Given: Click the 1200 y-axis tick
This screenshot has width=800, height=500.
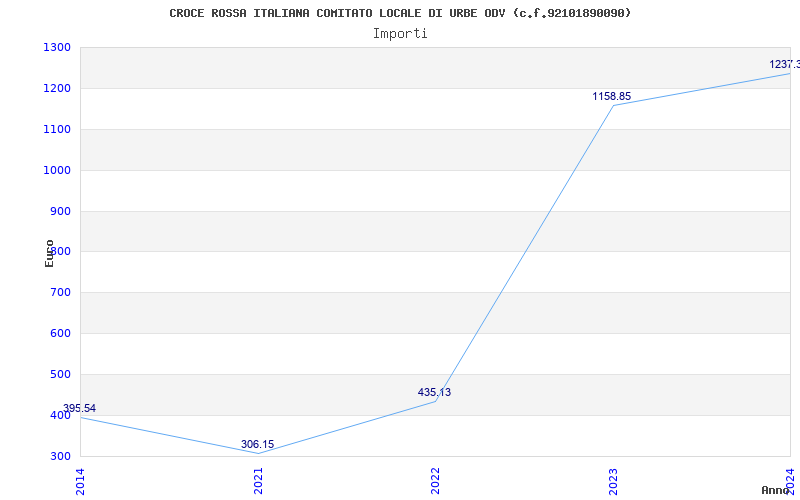Looking at the screenshot, I should 57,89.
